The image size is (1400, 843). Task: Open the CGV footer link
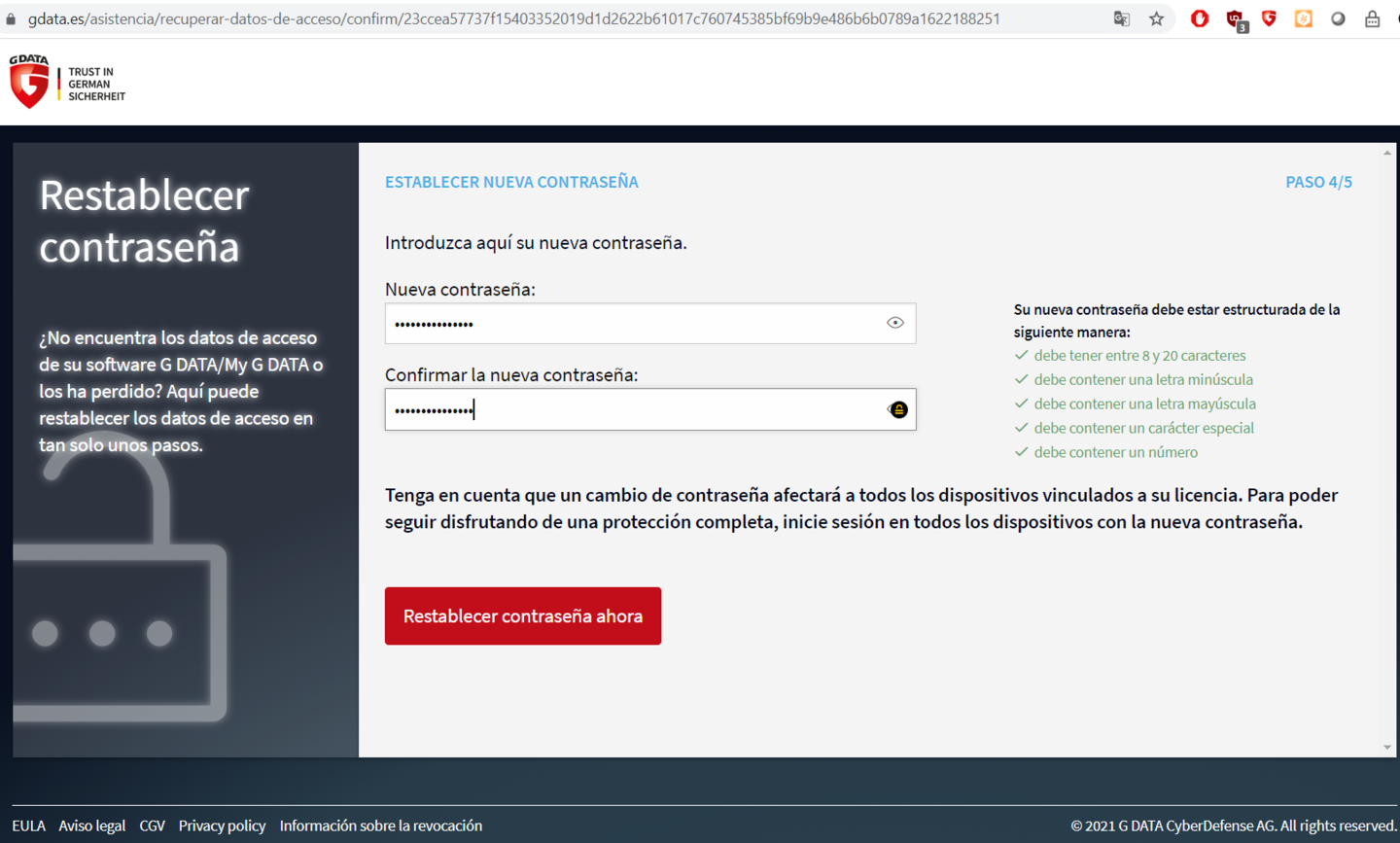152,825
